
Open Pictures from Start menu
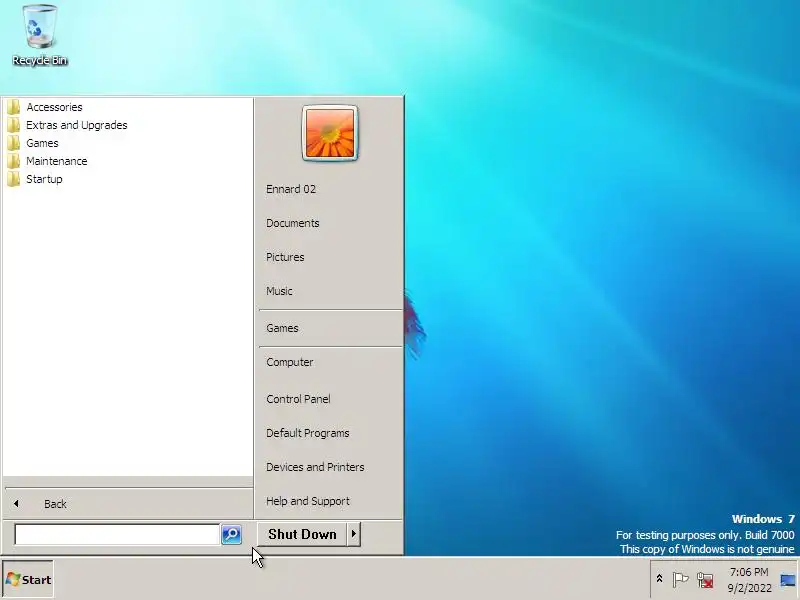[x=285, y=257]
